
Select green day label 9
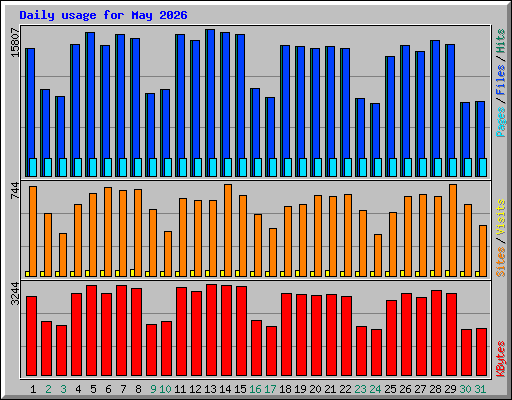153,389
